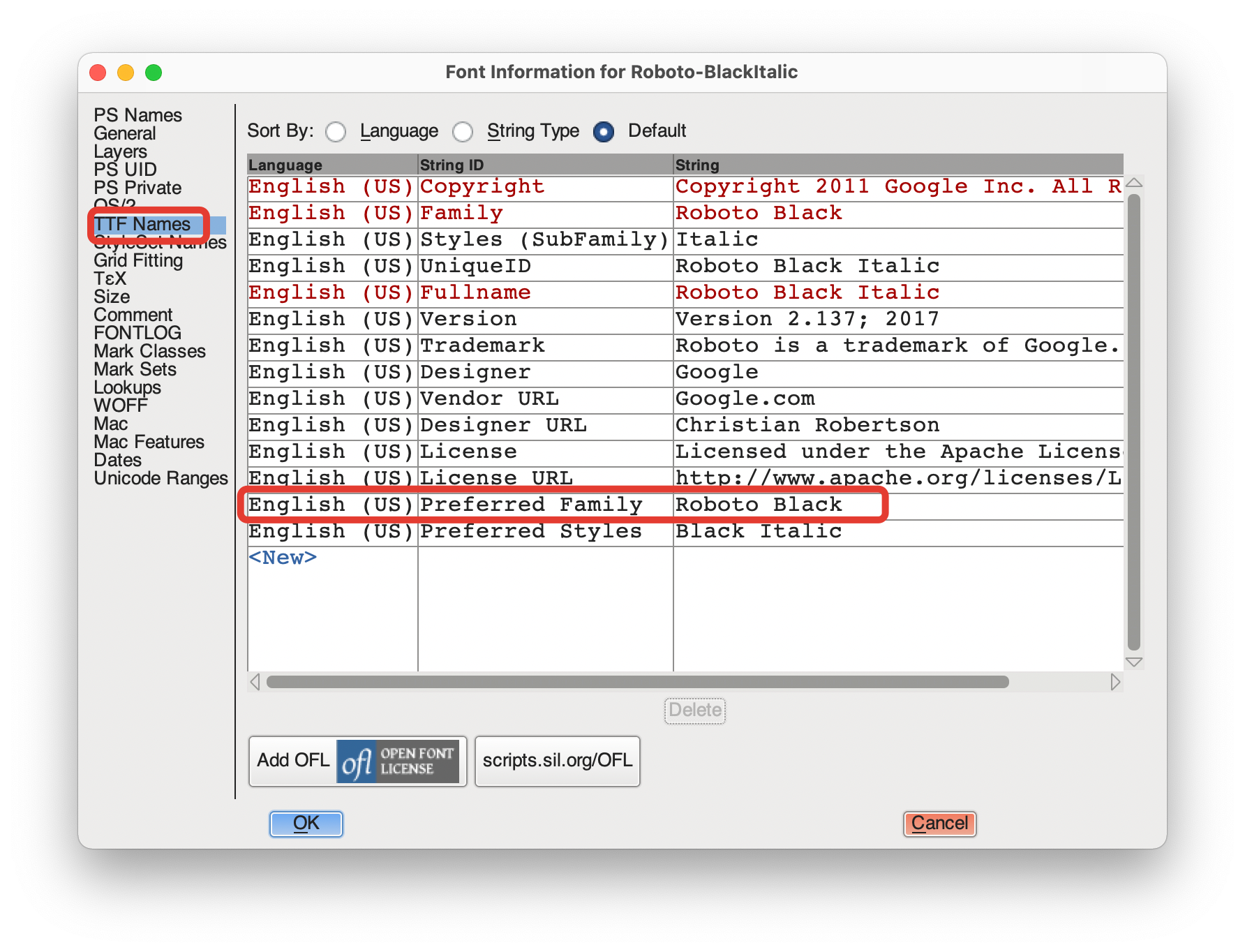The width and height of the screenshot is (1245, 952).
Task: Switch to Mark Classes section
Action: [x=150, y=351]
